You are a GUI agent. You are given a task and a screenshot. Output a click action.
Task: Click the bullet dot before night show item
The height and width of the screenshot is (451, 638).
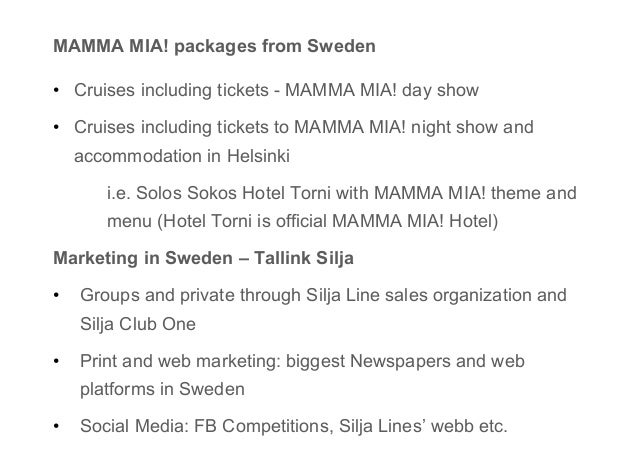point(56,127)
